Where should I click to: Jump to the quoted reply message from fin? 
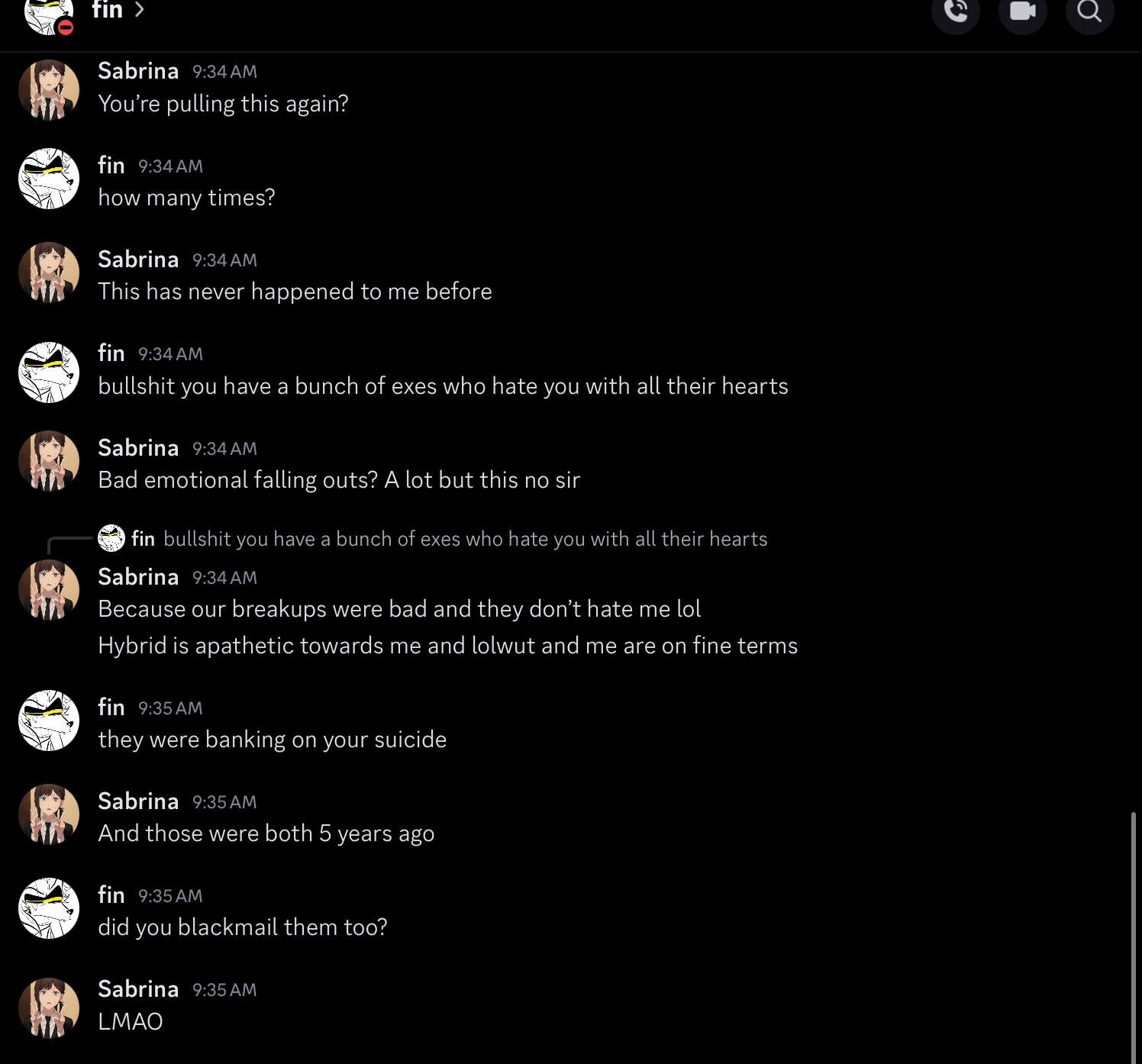(465, 539)
